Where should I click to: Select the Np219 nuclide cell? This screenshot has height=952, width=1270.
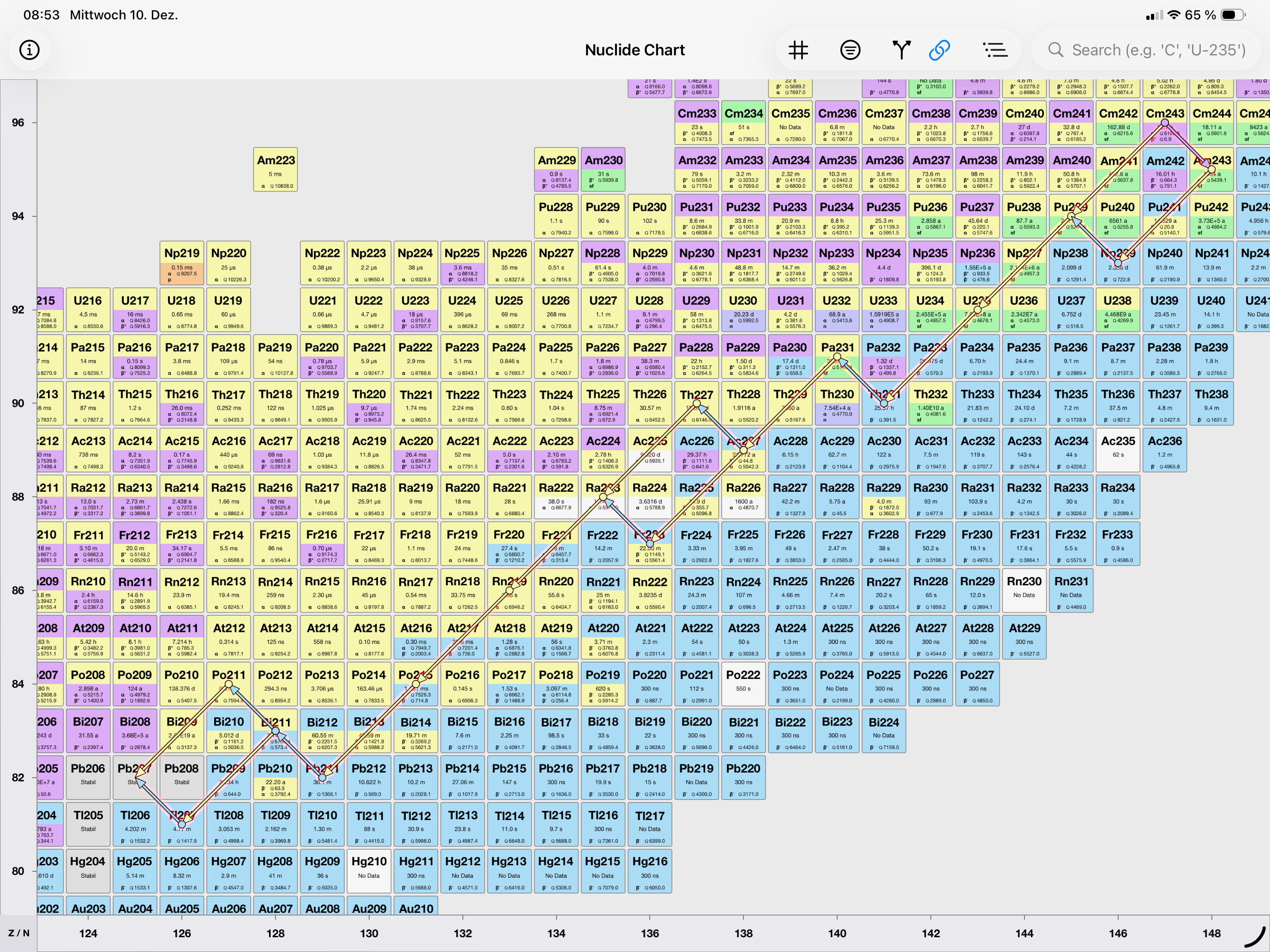pyautogui.click(x=182, y=263)
